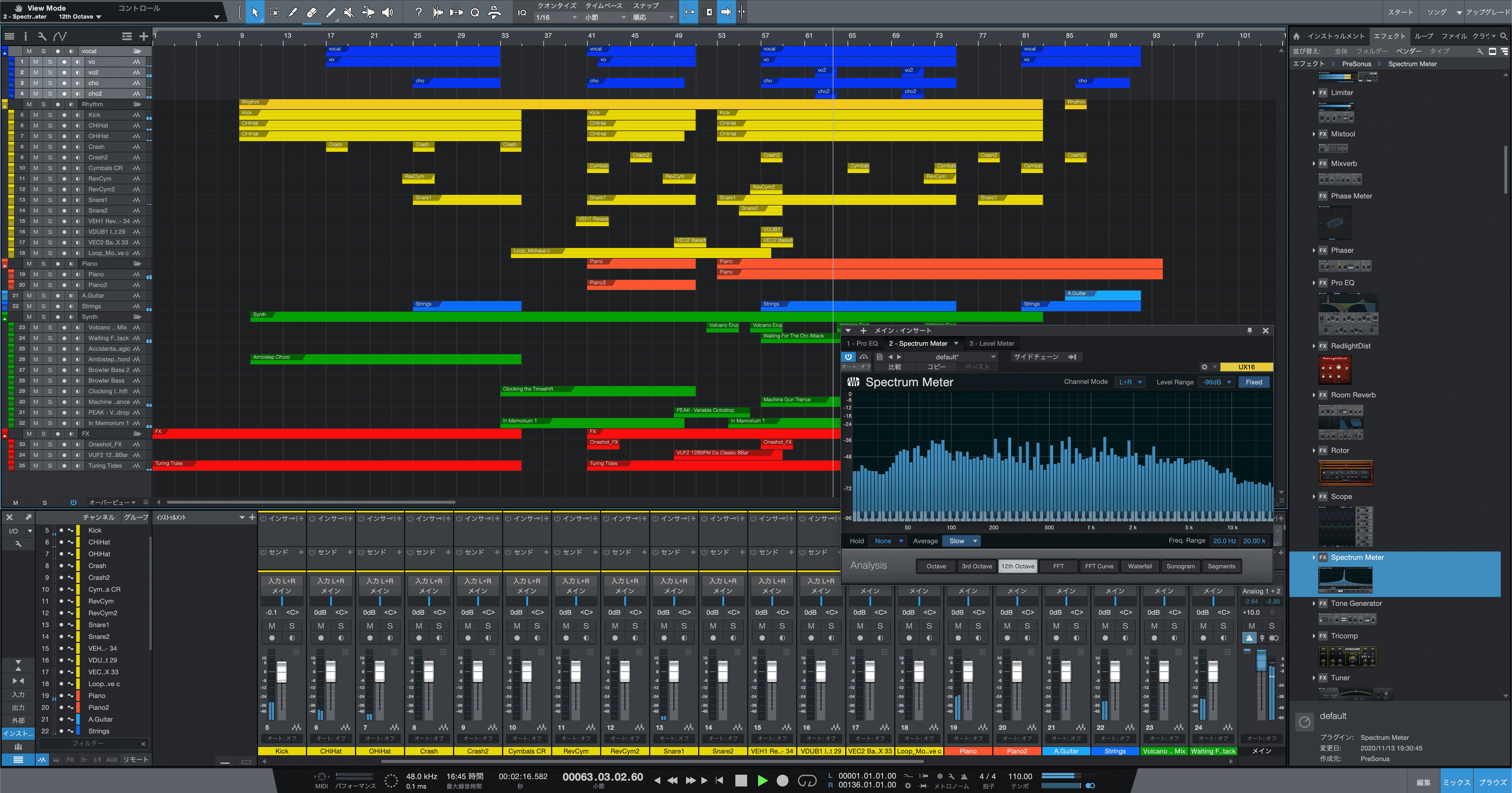The image size is (1512, 793).
Task: Select the Arrow tool in toolbar
Action: (x=255, y=12)
